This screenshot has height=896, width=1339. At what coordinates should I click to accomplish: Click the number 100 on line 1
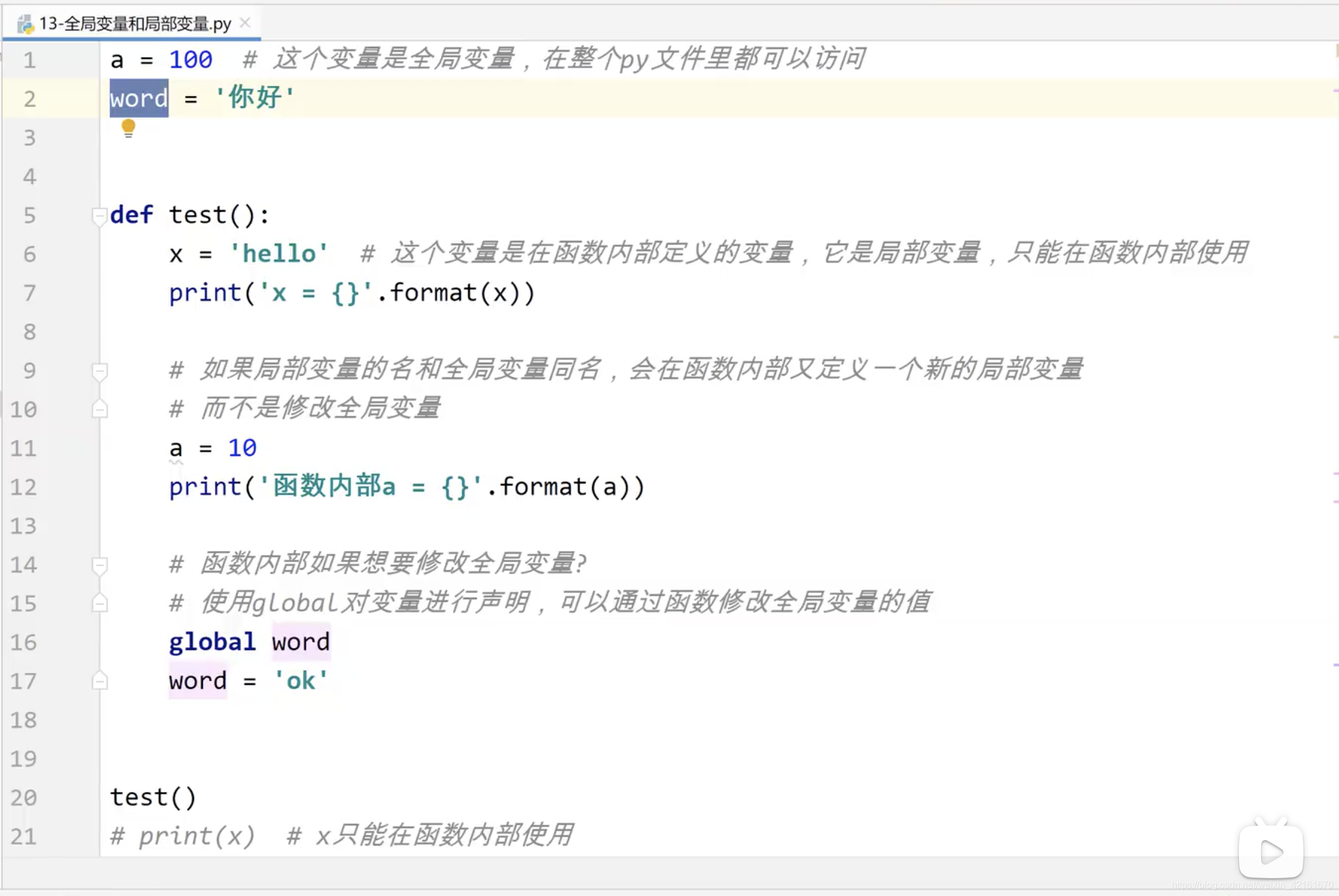190,59
